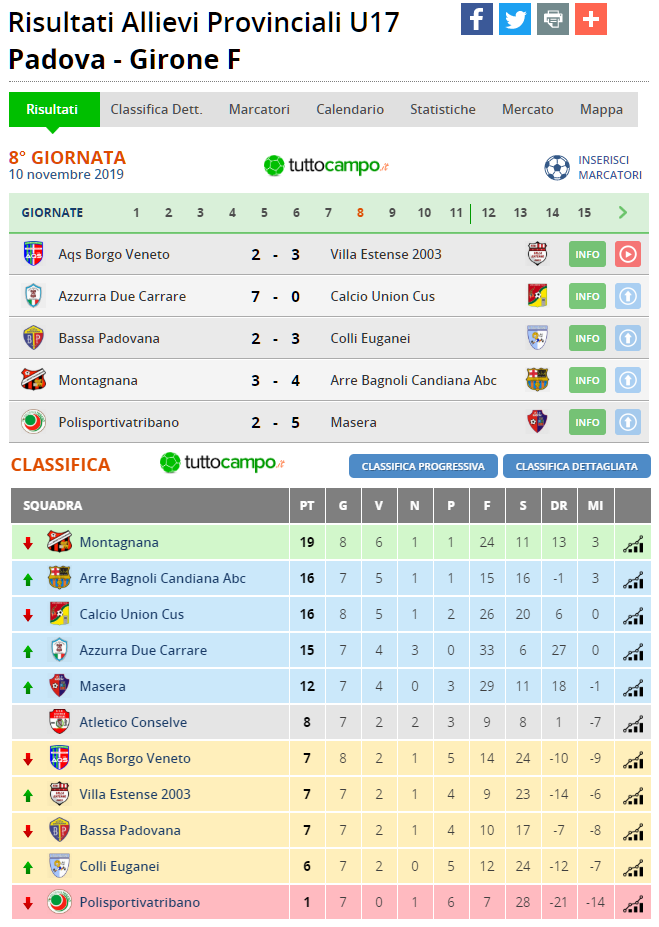Open trend chart icon for Montagnana
659x927 pixels.
633,543
